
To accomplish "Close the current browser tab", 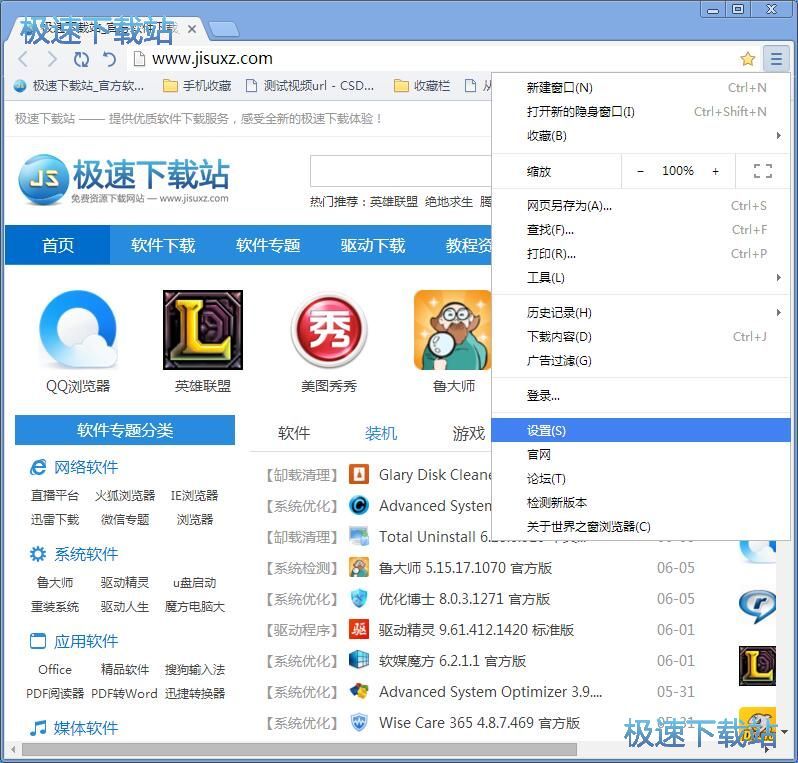I will click(x=192, y=30).
